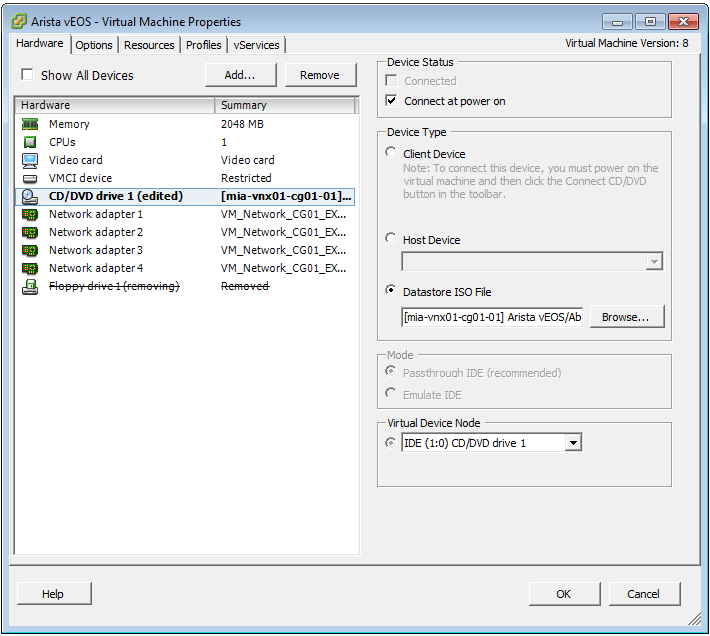Switch to the Options tab
The image size is (710, 636).
coord(94,45)
